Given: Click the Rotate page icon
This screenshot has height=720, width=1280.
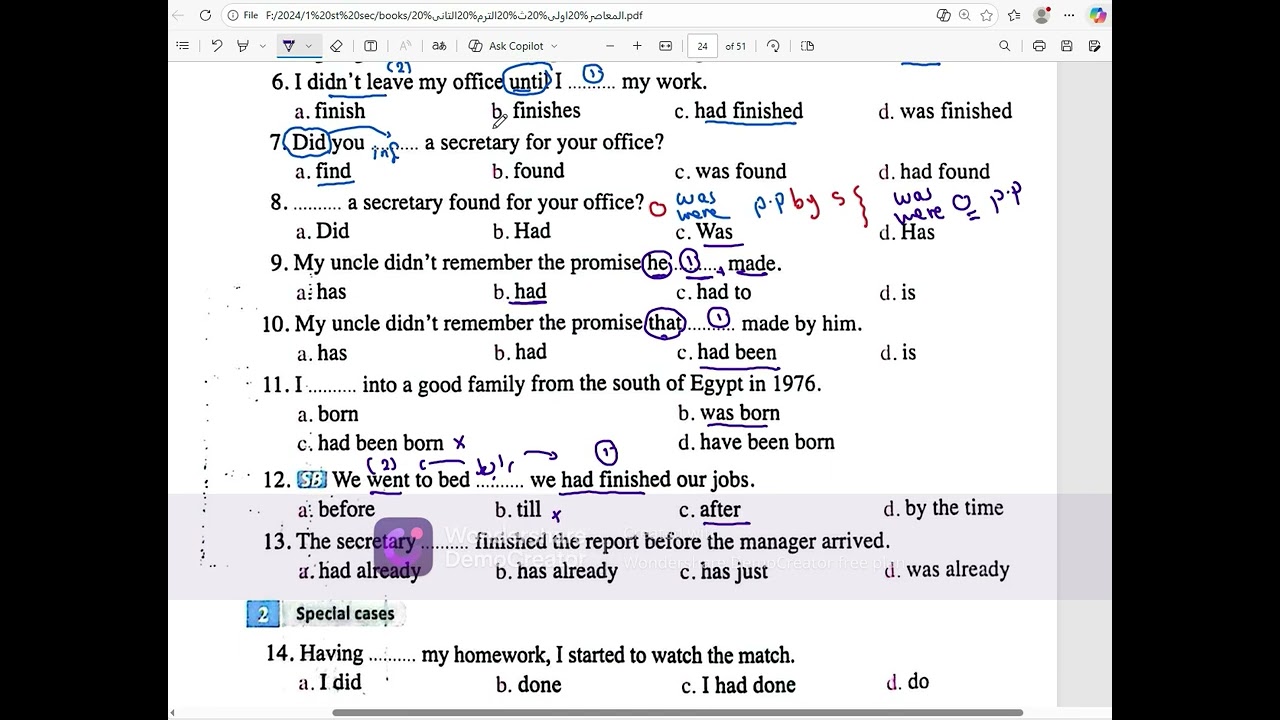Looking at the screenshot, I should click(773, 46).
